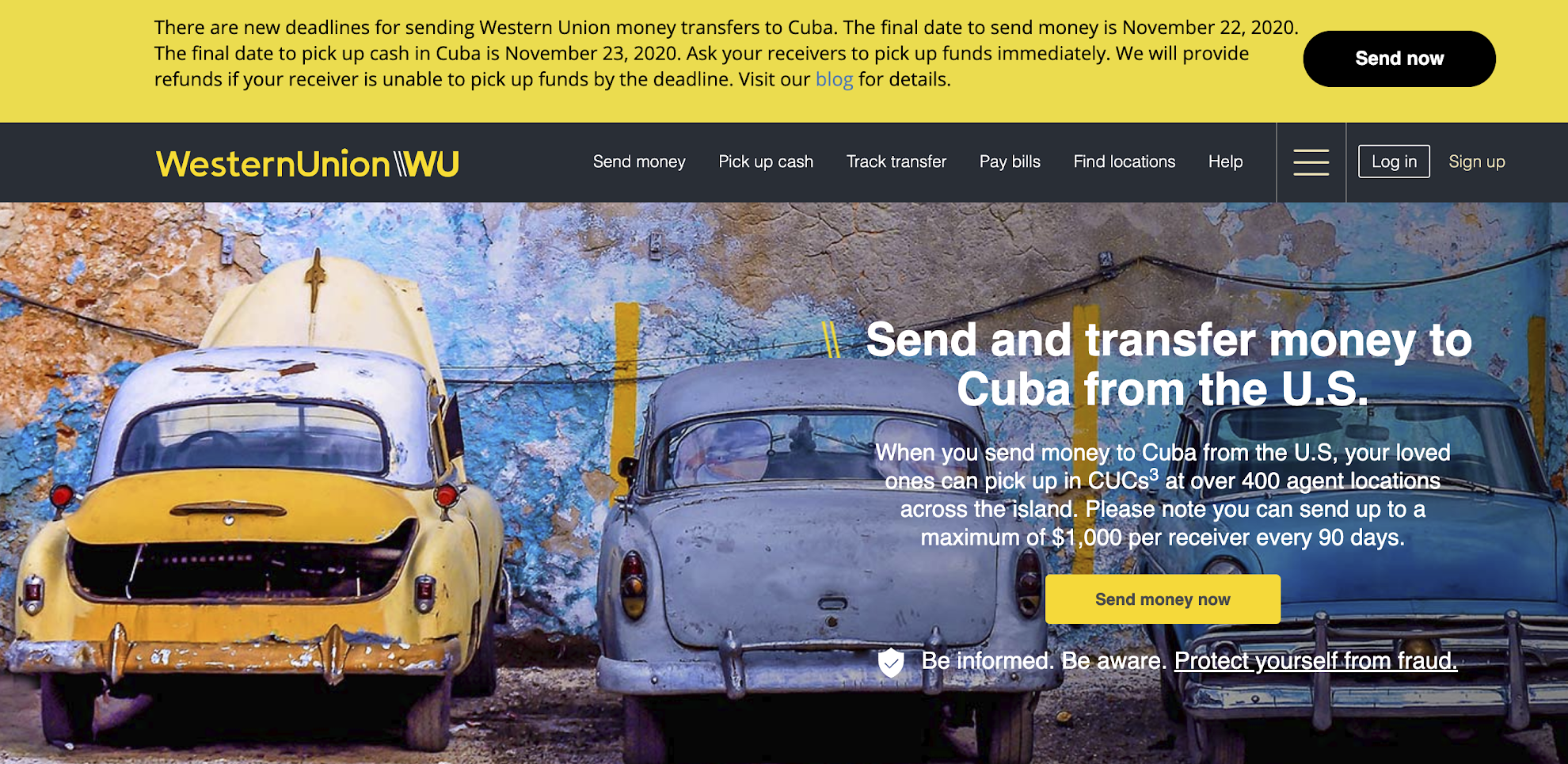The width and height of the screenshot is (1568, 764).
Task: Click the CUCs footnote 3 superscript
Action: [x=1154, y=474]
